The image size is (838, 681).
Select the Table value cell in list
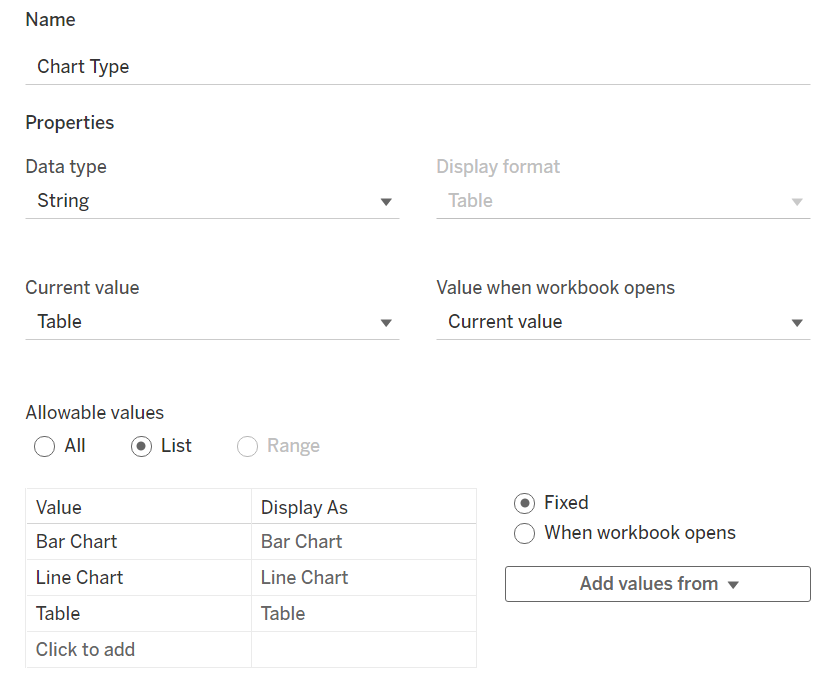tap(138, 614)
